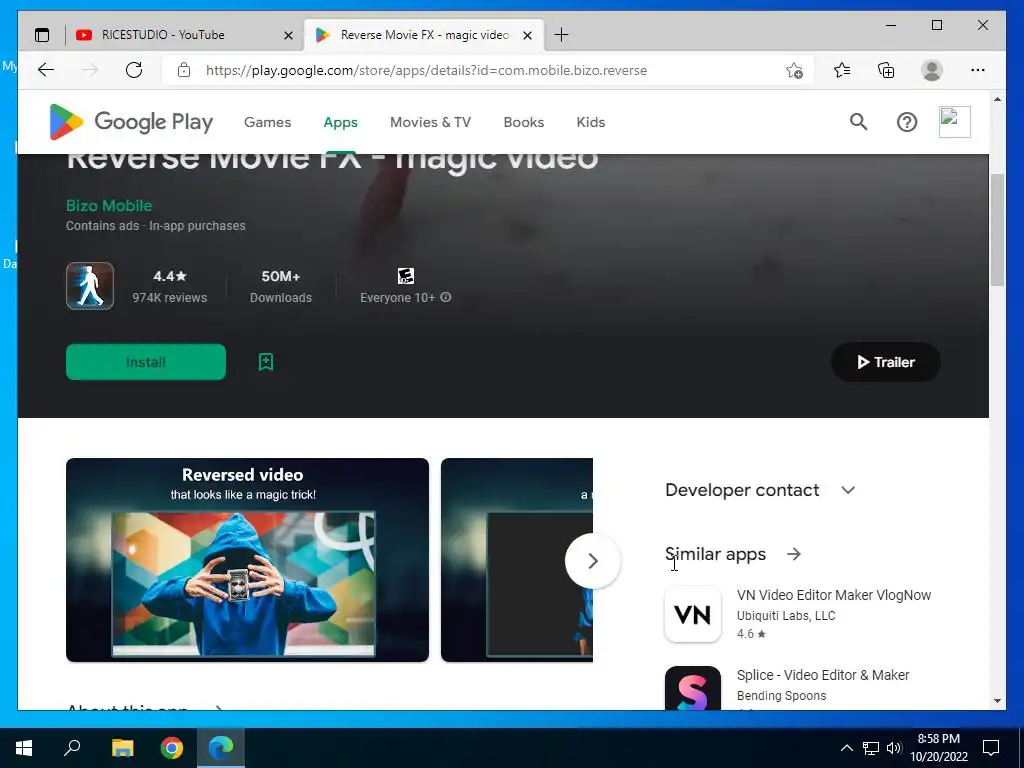
Task: Click the Similar apps heading
Action: [x=715, y=554]
